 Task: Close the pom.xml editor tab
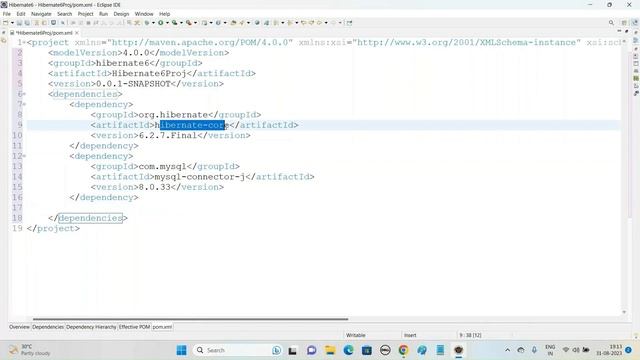[x=77, y=33]
